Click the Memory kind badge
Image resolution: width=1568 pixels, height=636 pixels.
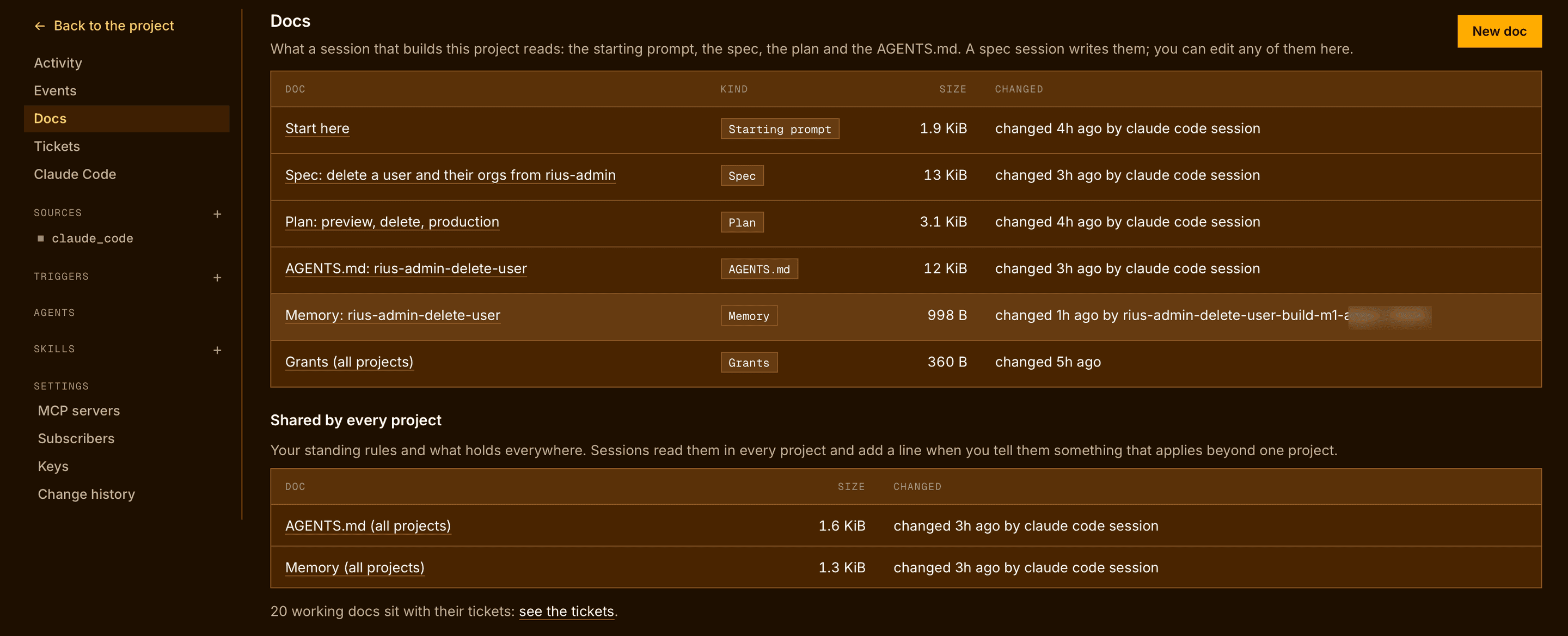749,316
